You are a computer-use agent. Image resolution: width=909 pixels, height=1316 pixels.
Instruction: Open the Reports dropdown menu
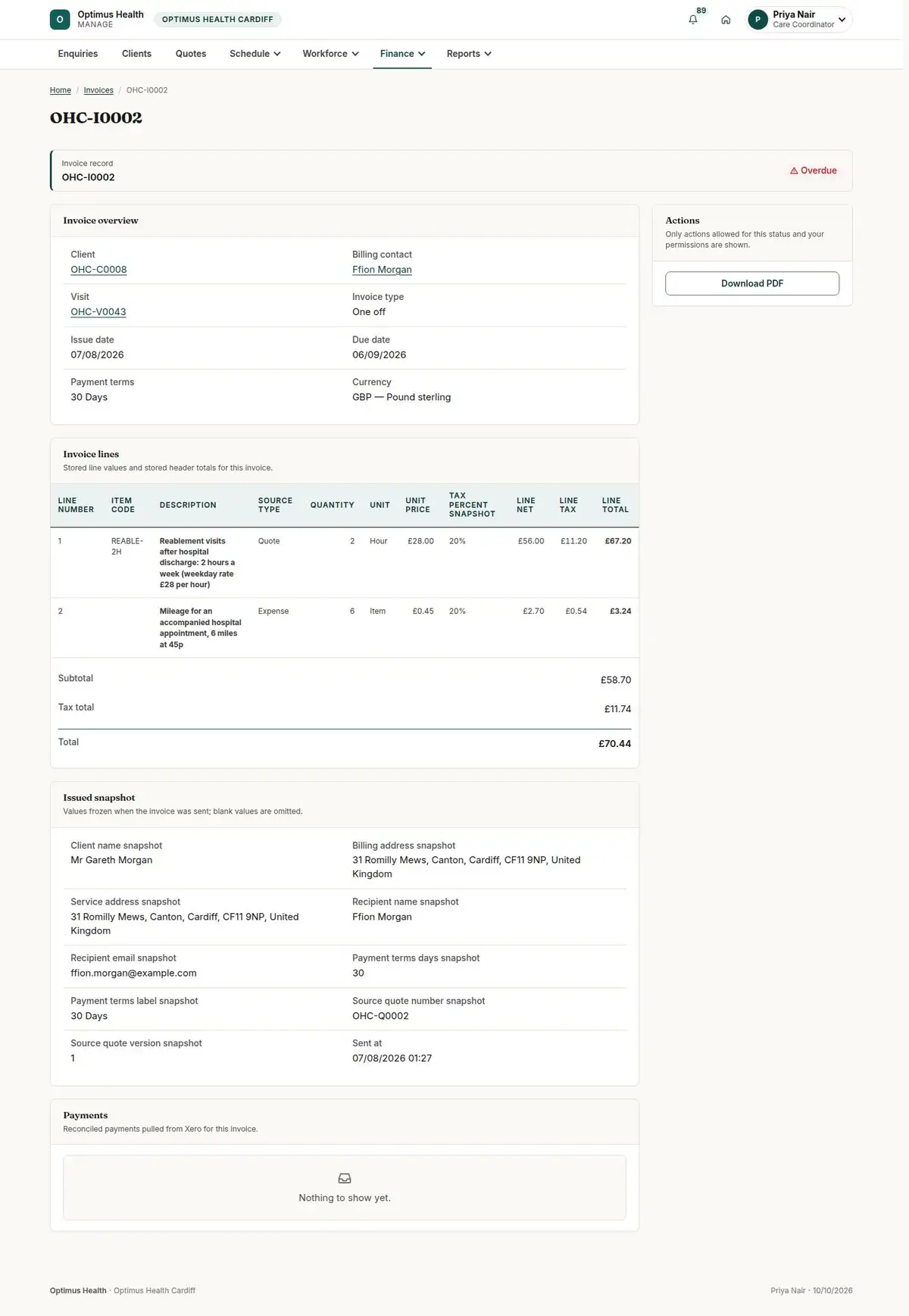(469, 54)
